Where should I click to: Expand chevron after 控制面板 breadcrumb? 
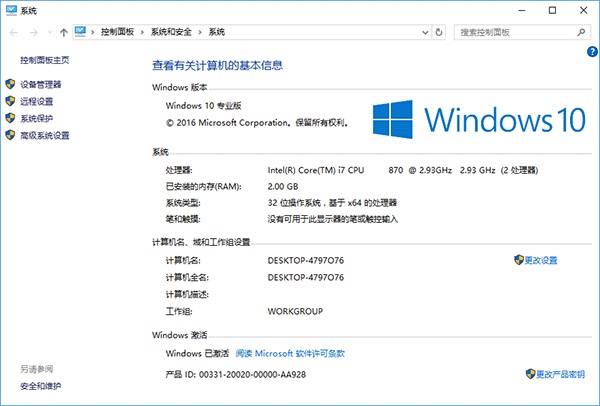(142, 32)
